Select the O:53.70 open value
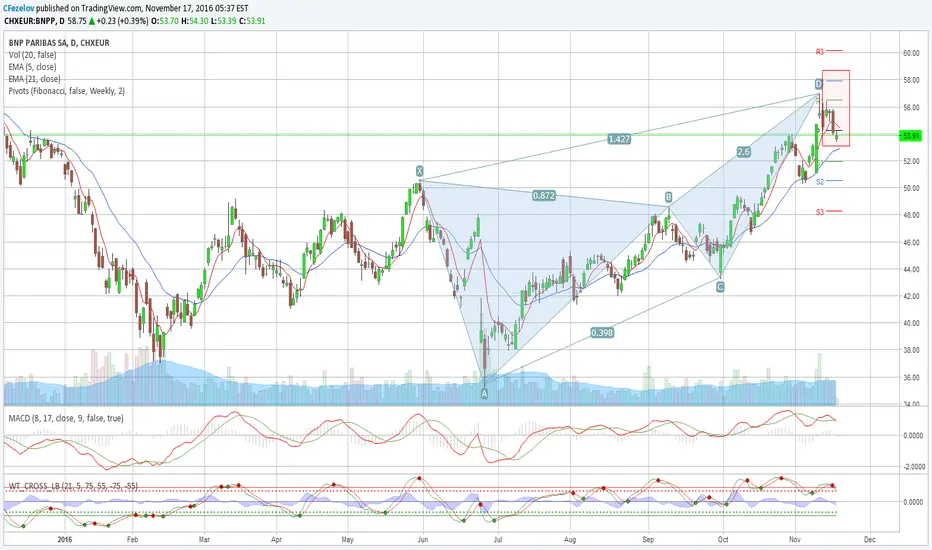 click(x=165, y=21)
